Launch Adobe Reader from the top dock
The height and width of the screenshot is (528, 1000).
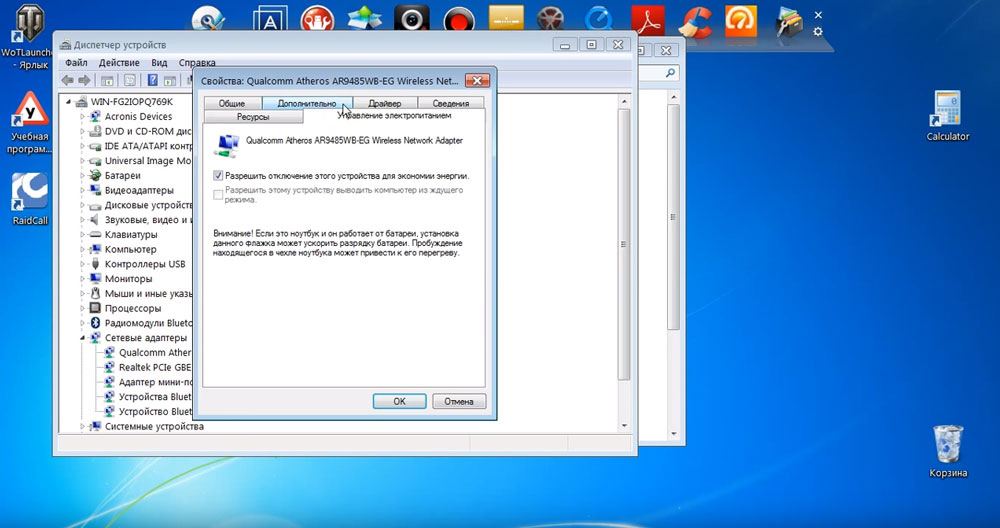[x=647, y=20]
